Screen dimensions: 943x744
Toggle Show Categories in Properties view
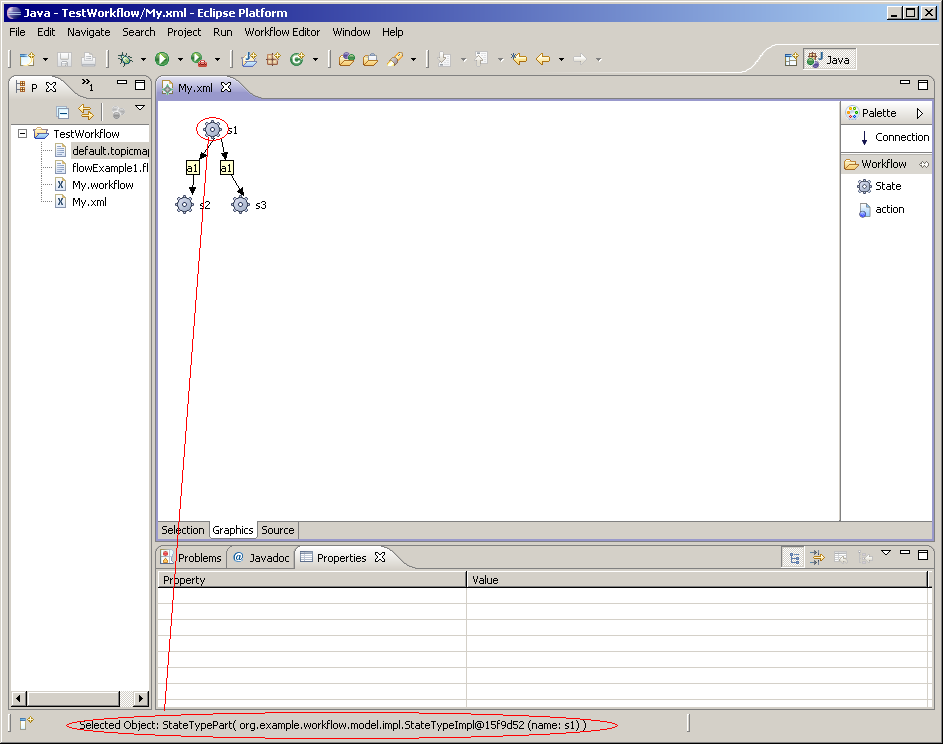click(x=793, y=558)
